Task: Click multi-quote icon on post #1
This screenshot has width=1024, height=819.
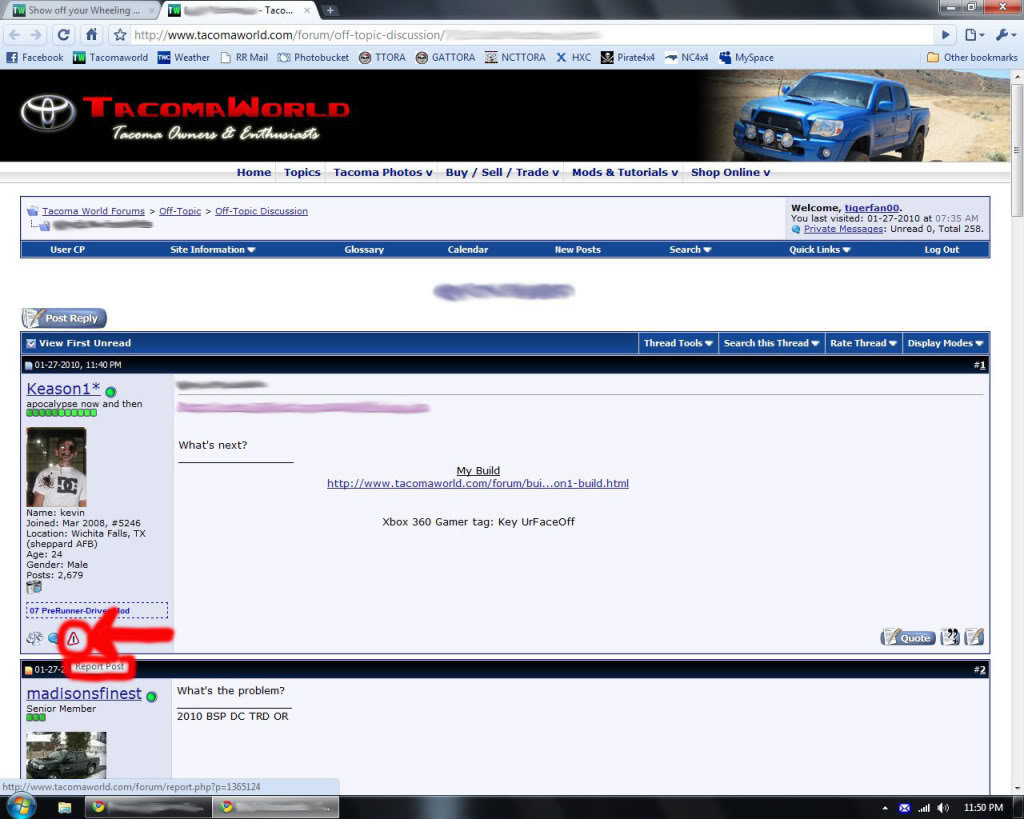Action: click(x=950, y=637)
